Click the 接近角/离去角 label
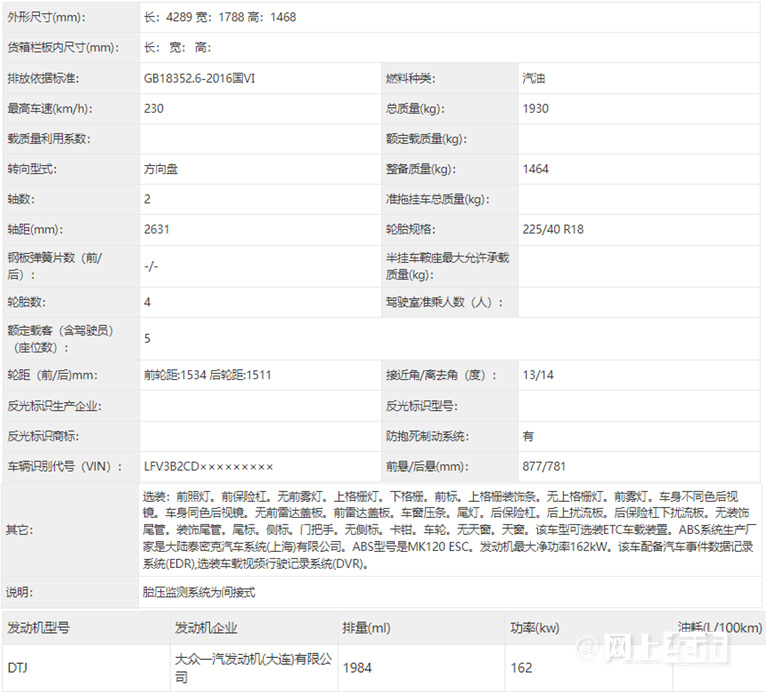This screenshot has width=766, height=692. (x=441, y=375)
